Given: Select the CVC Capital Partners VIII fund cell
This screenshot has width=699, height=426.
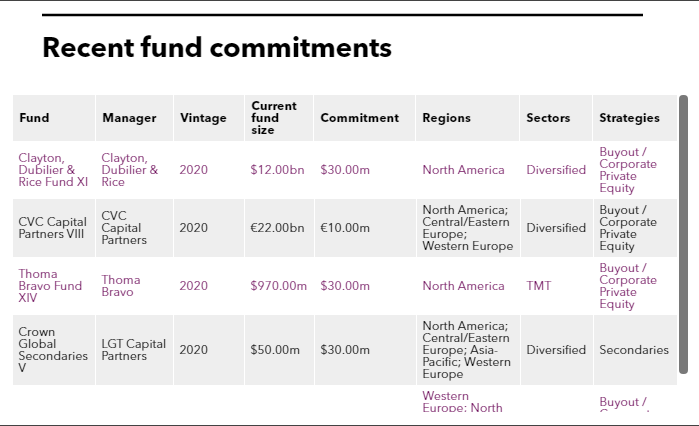Looking at the screenshot, I should click(53, 228).
